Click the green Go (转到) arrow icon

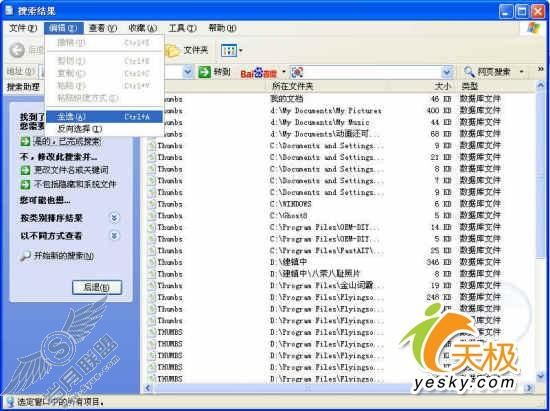tap(204, 72)
